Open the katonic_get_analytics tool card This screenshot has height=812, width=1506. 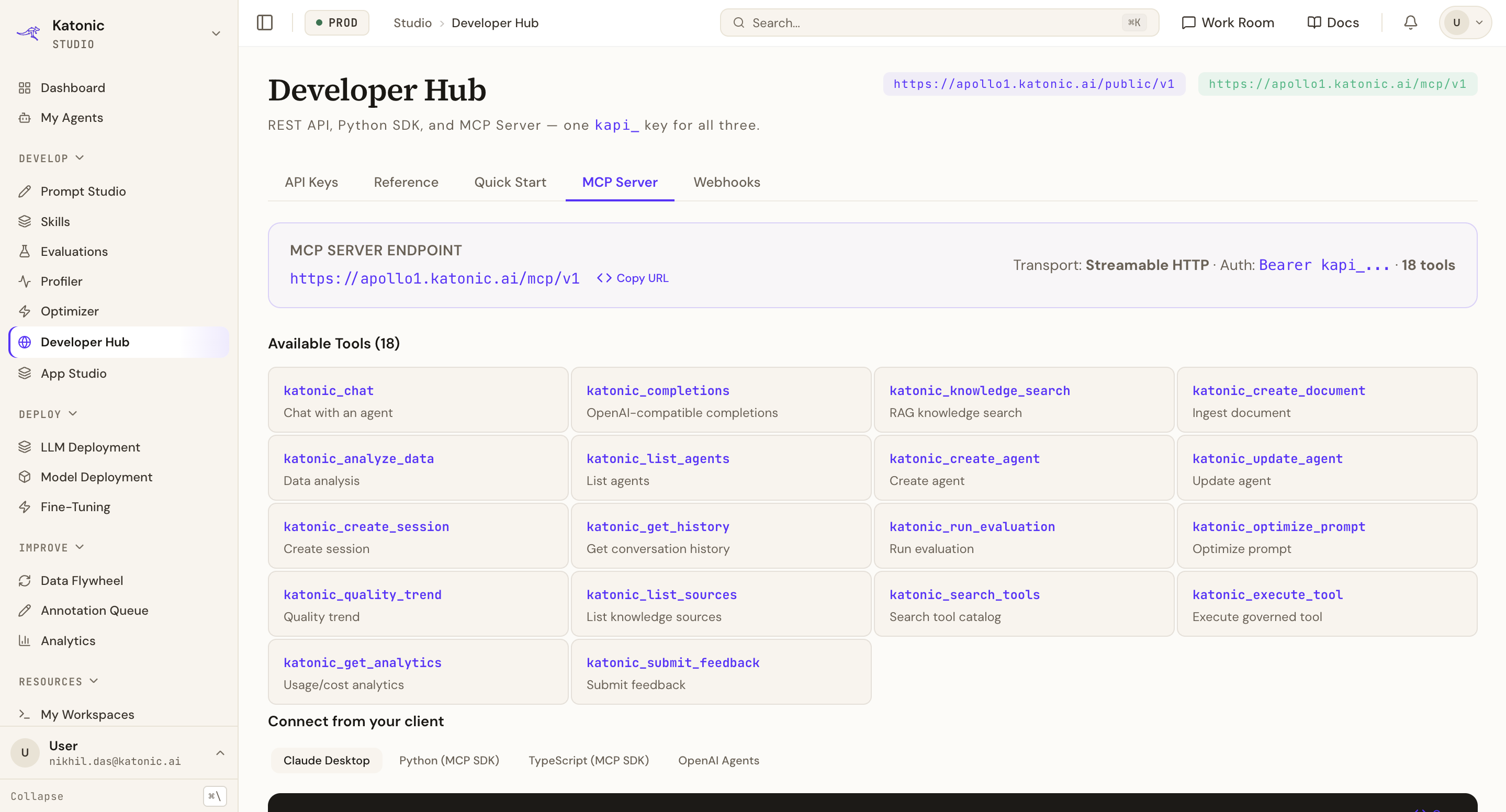click(418, 672)
